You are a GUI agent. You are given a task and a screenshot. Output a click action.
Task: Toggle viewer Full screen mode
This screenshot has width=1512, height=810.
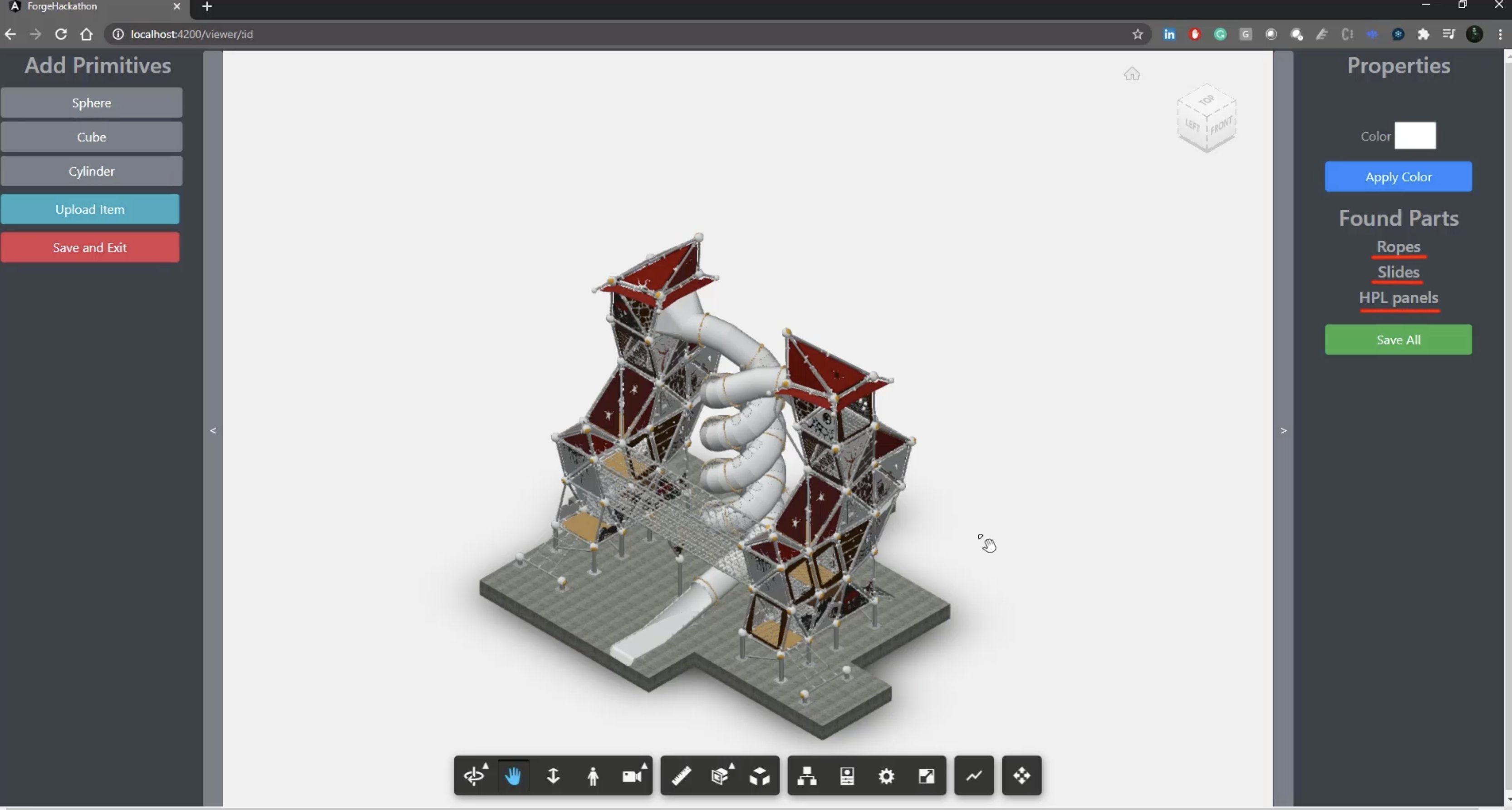926,776
